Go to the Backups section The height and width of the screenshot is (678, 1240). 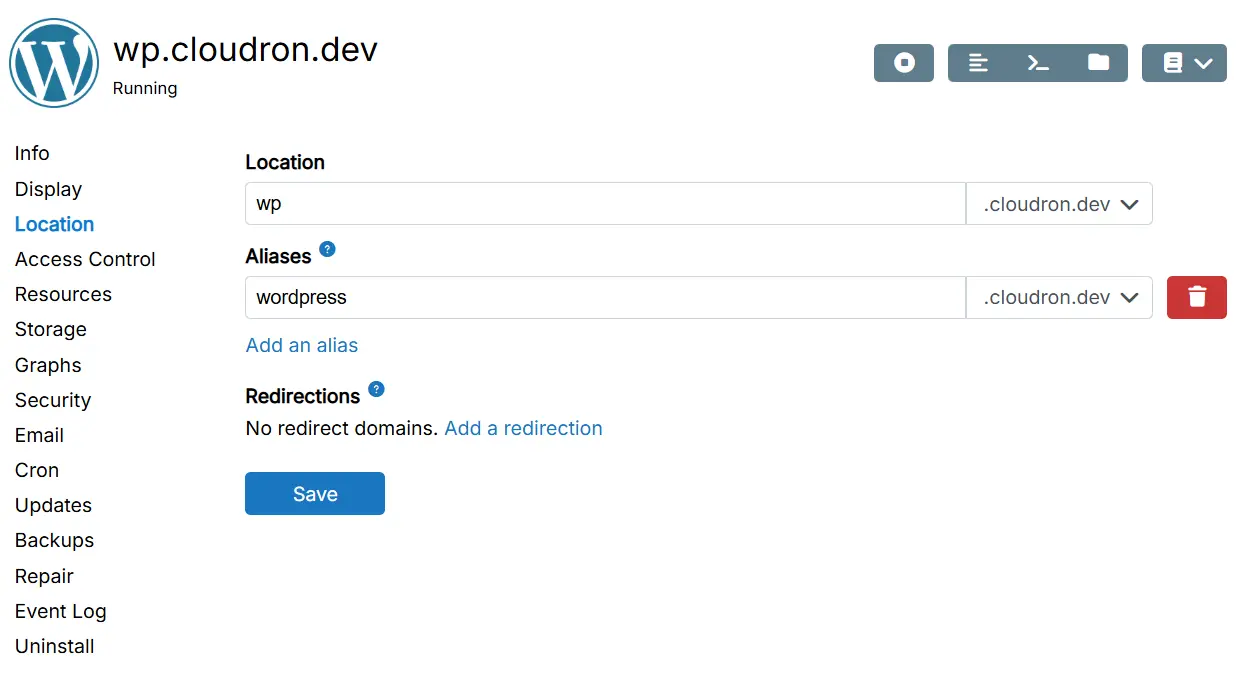coord(54,540)
